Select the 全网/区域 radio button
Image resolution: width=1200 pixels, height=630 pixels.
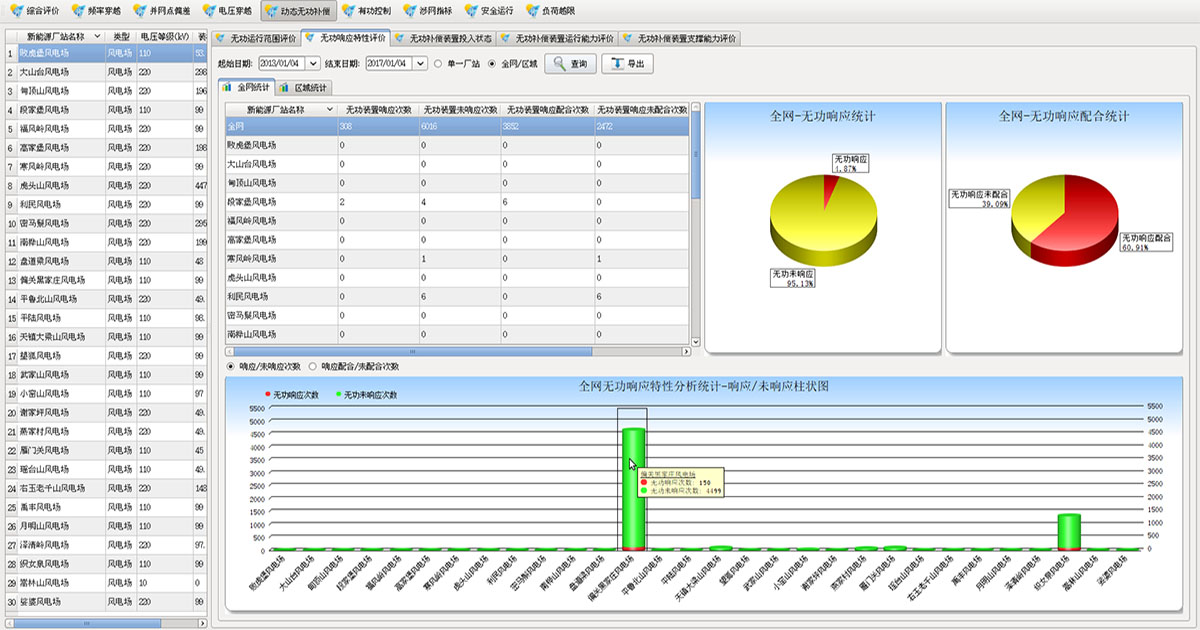[492, 64]
